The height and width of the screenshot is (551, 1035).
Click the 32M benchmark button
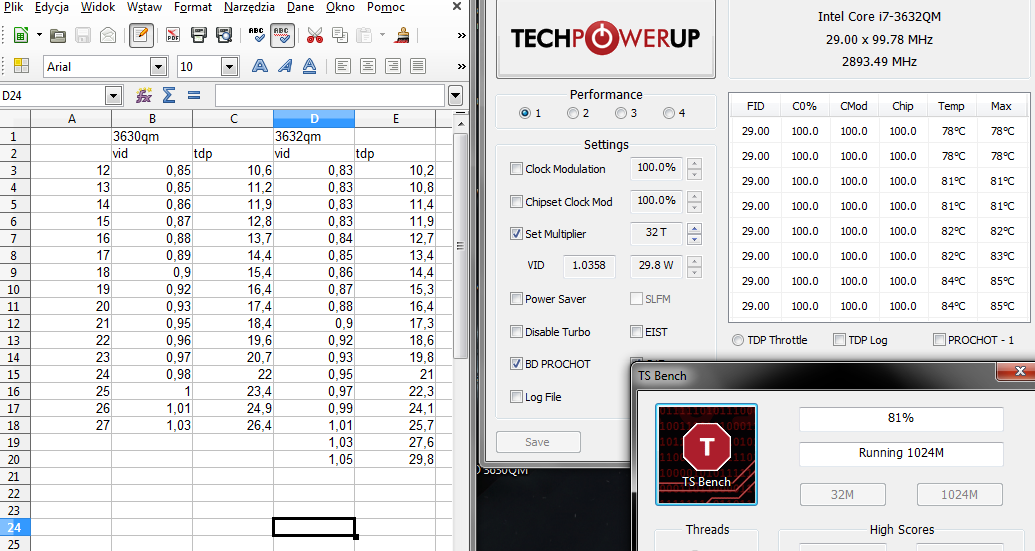click(842, 494)
